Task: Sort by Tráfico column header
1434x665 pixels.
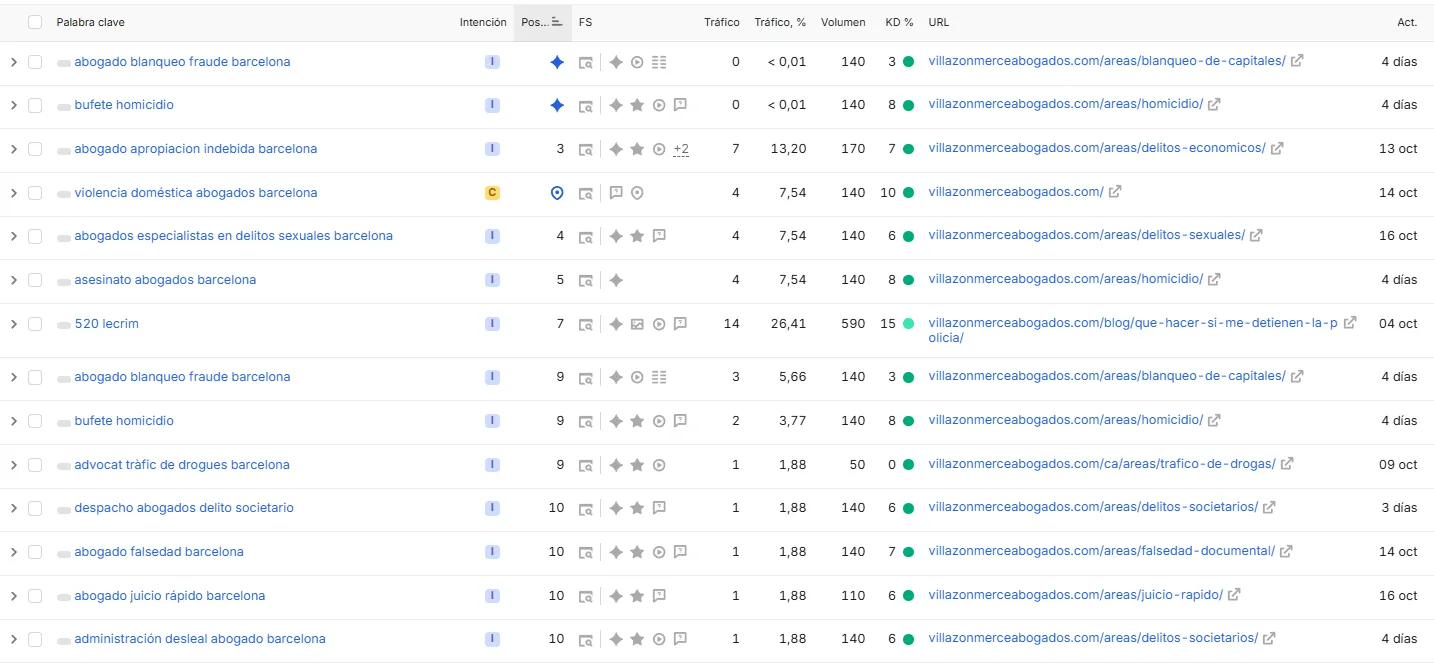Action: coord(722,22)
